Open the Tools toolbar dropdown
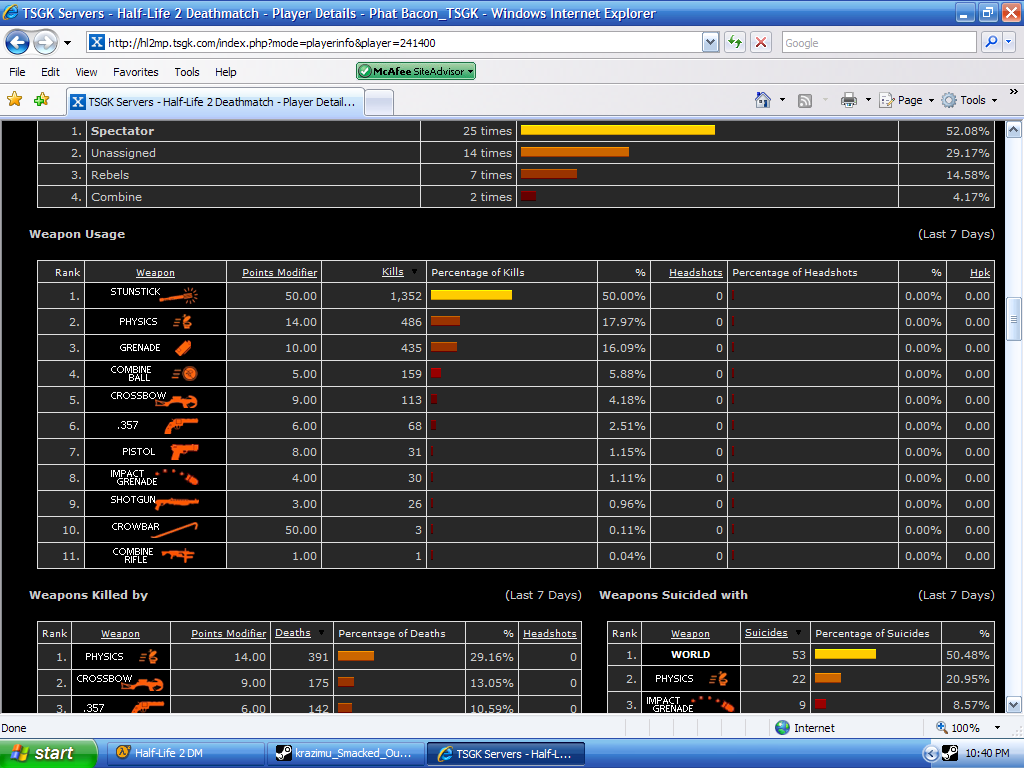 (x=970, y=100)
